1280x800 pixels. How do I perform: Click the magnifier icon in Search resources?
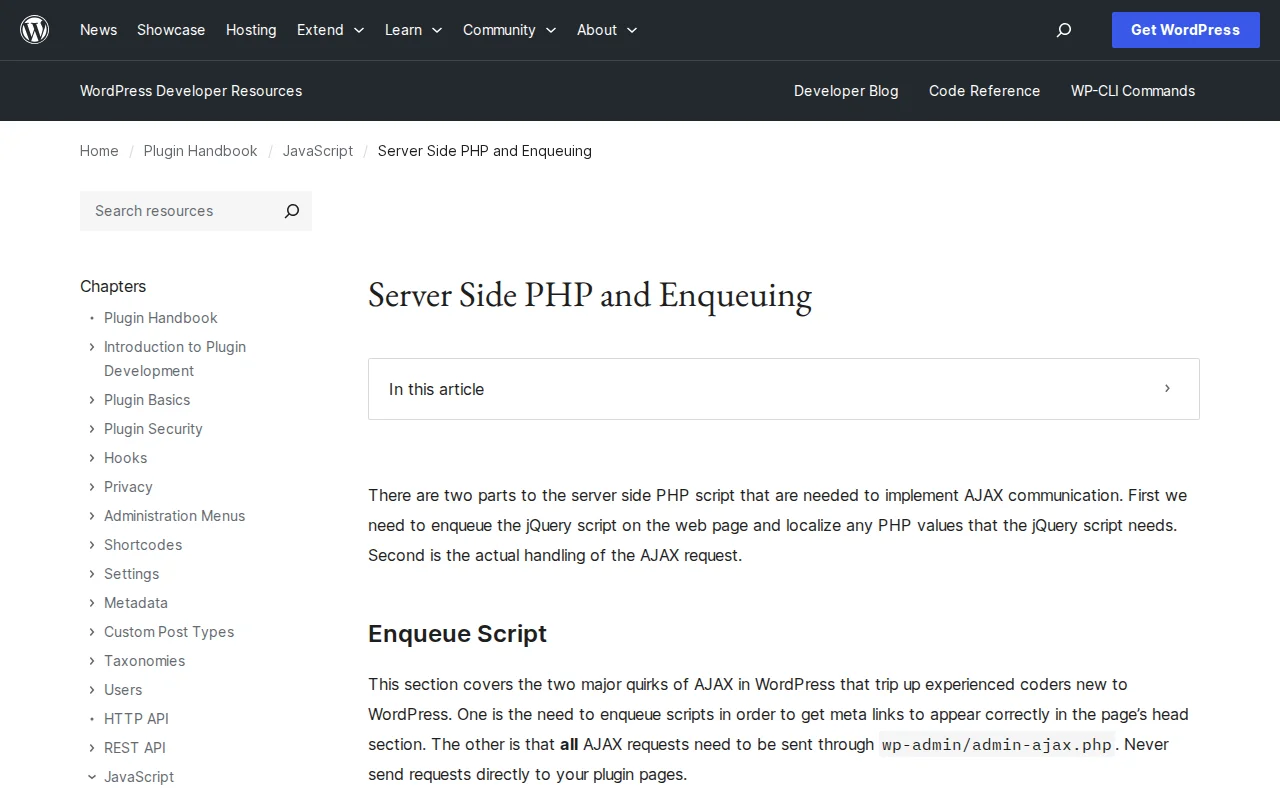coord(291,211)
